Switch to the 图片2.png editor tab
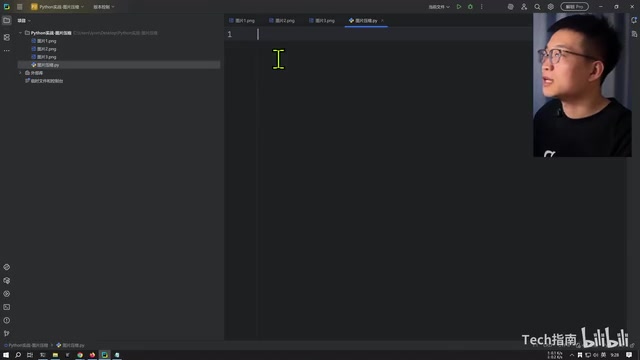Screen dimensions: 640x360 point(282,20)
